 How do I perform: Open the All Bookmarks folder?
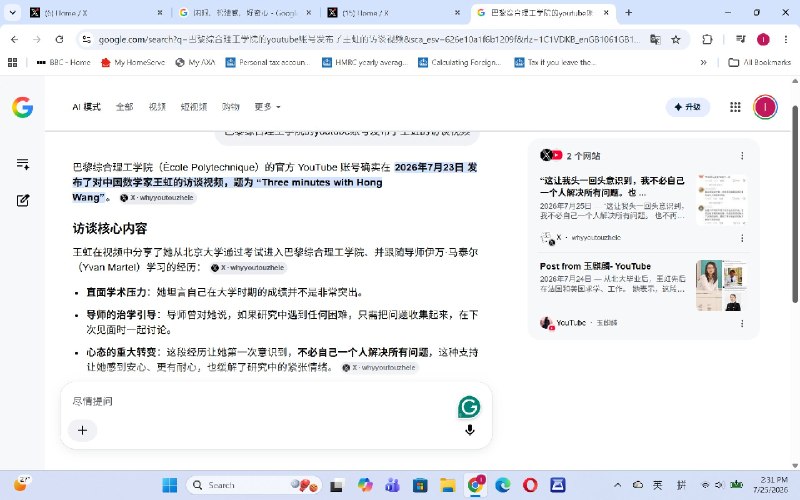coord(760,62)
